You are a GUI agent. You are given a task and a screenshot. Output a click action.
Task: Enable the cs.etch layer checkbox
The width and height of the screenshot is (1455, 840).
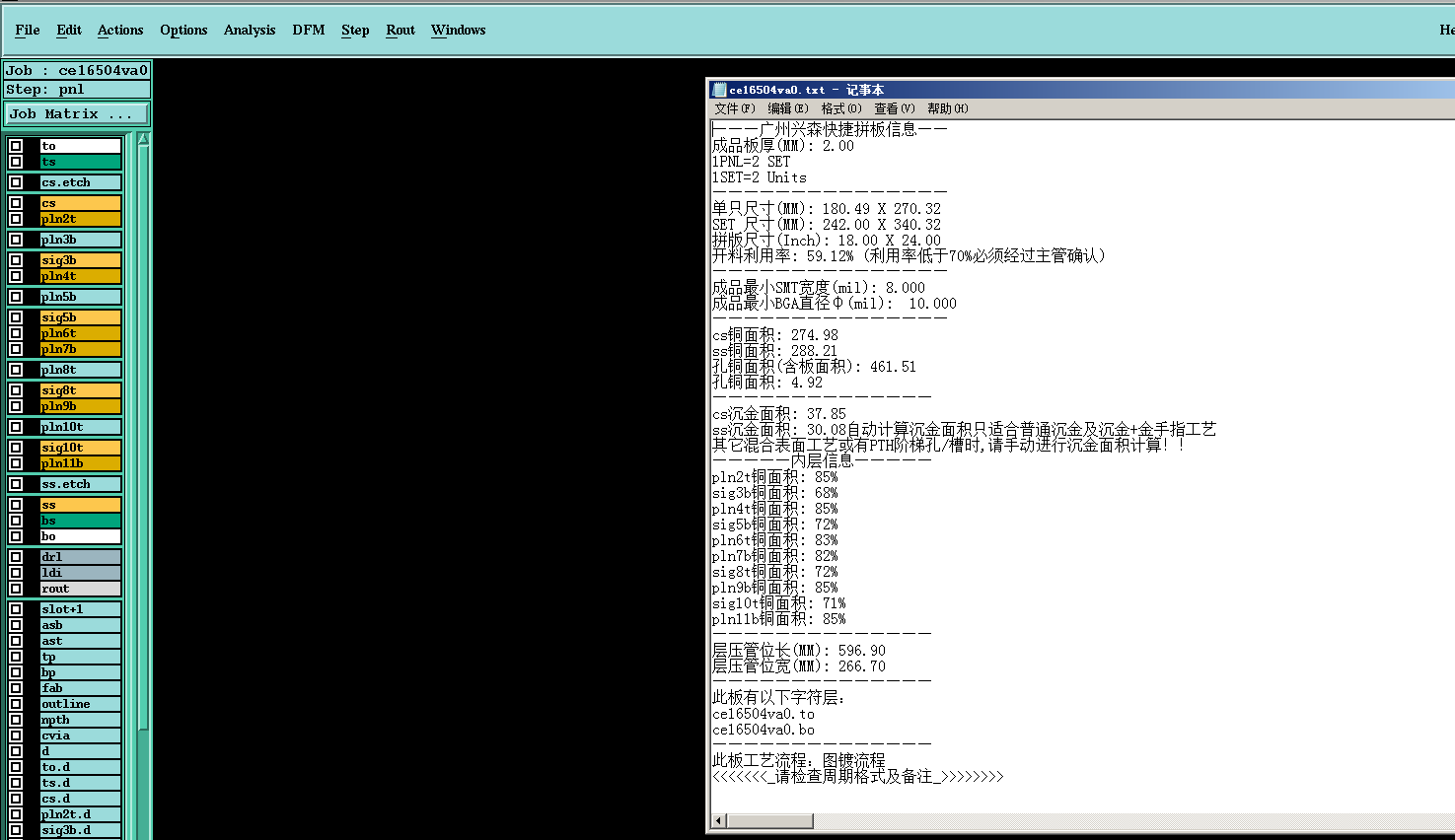16,182
